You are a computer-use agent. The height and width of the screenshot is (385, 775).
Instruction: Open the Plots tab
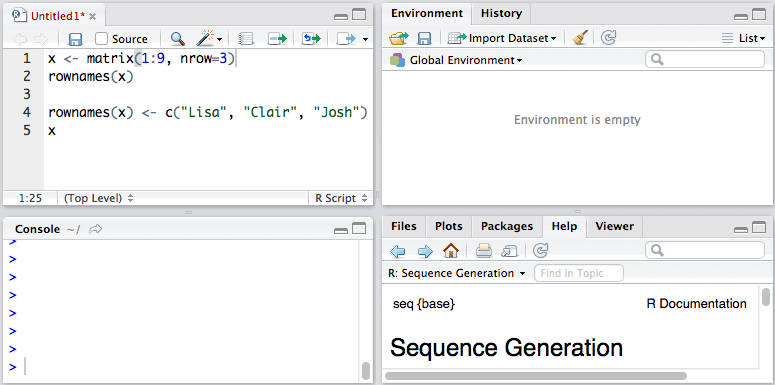[x=449, y=226]
